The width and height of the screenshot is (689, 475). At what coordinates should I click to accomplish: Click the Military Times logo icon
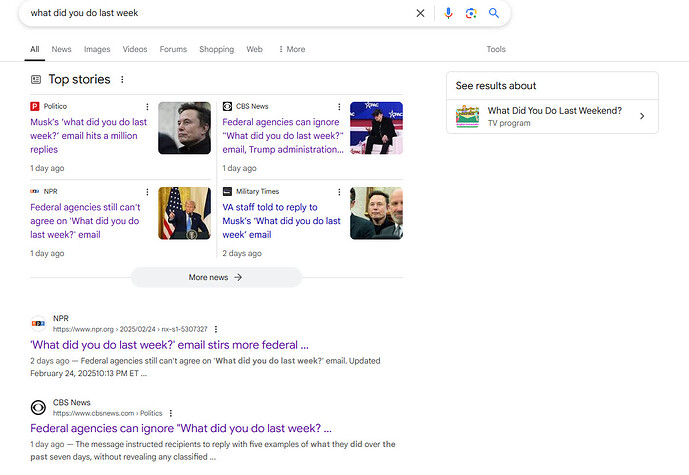(x=227, y=192)
